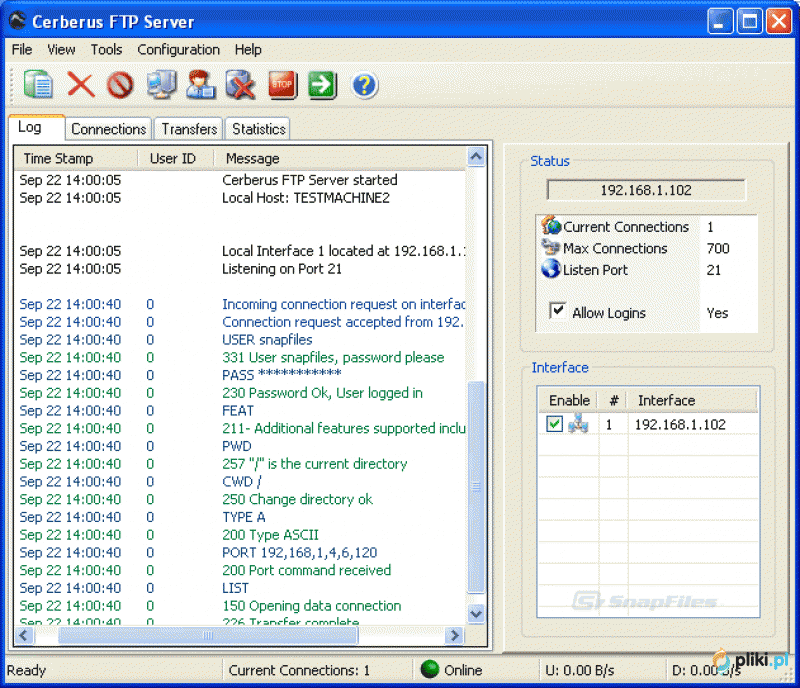Click the log scroll up arrow
This screenshot has height=688, width=800.
pos(476,157)
